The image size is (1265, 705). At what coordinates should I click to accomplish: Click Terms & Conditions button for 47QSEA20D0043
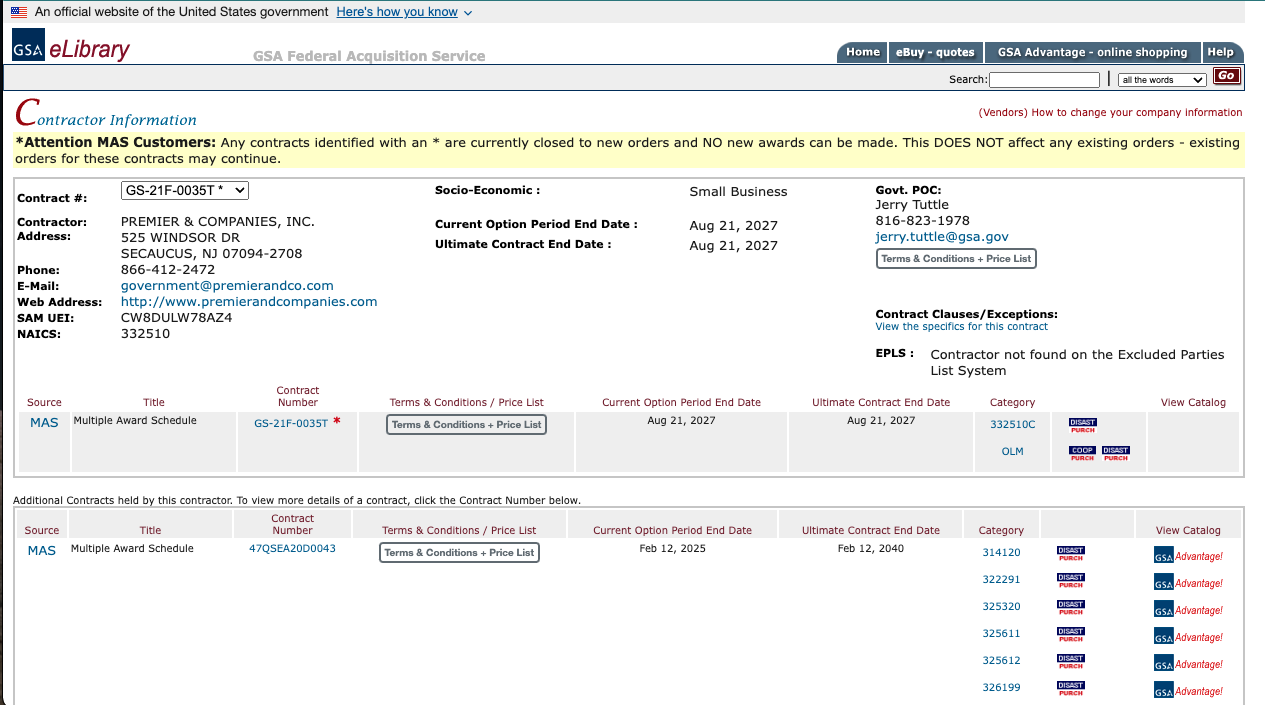click(459, 553)
